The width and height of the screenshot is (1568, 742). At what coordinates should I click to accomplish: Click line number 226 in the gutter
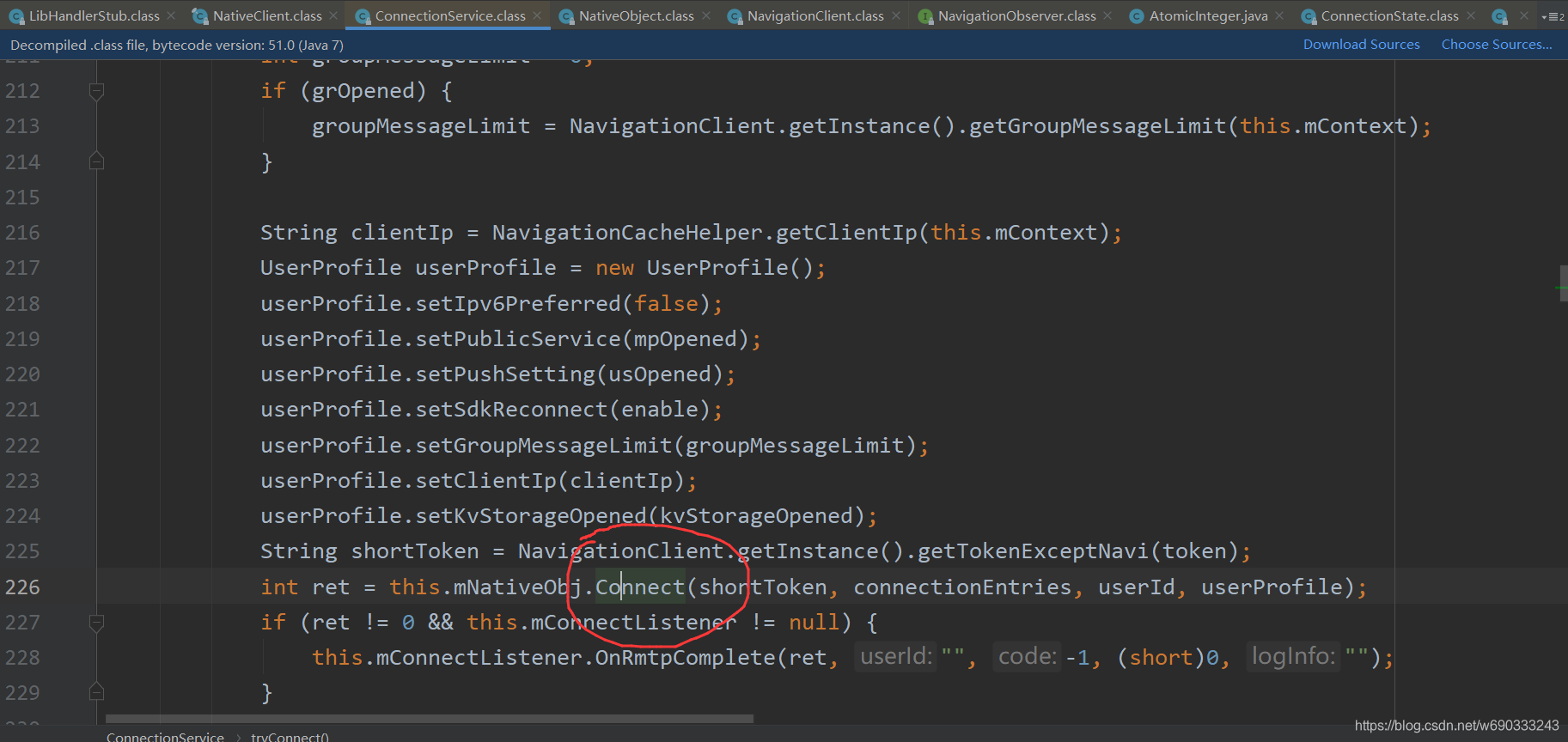pos(22,587)
